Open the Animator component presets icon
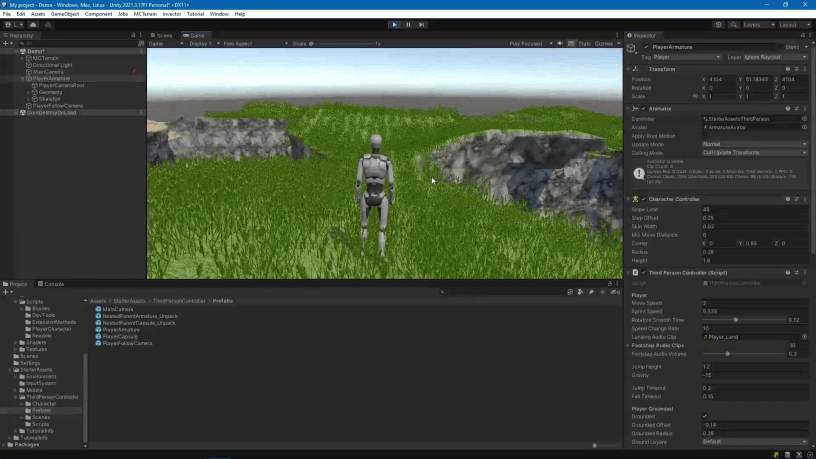 [x=796, y=109]
